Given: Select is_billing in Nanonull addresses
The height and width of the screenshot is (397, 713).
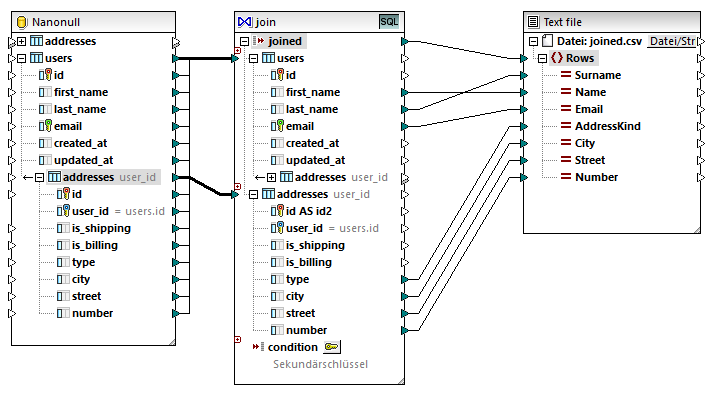Looking at the screenshot, I should click(95, 245).
